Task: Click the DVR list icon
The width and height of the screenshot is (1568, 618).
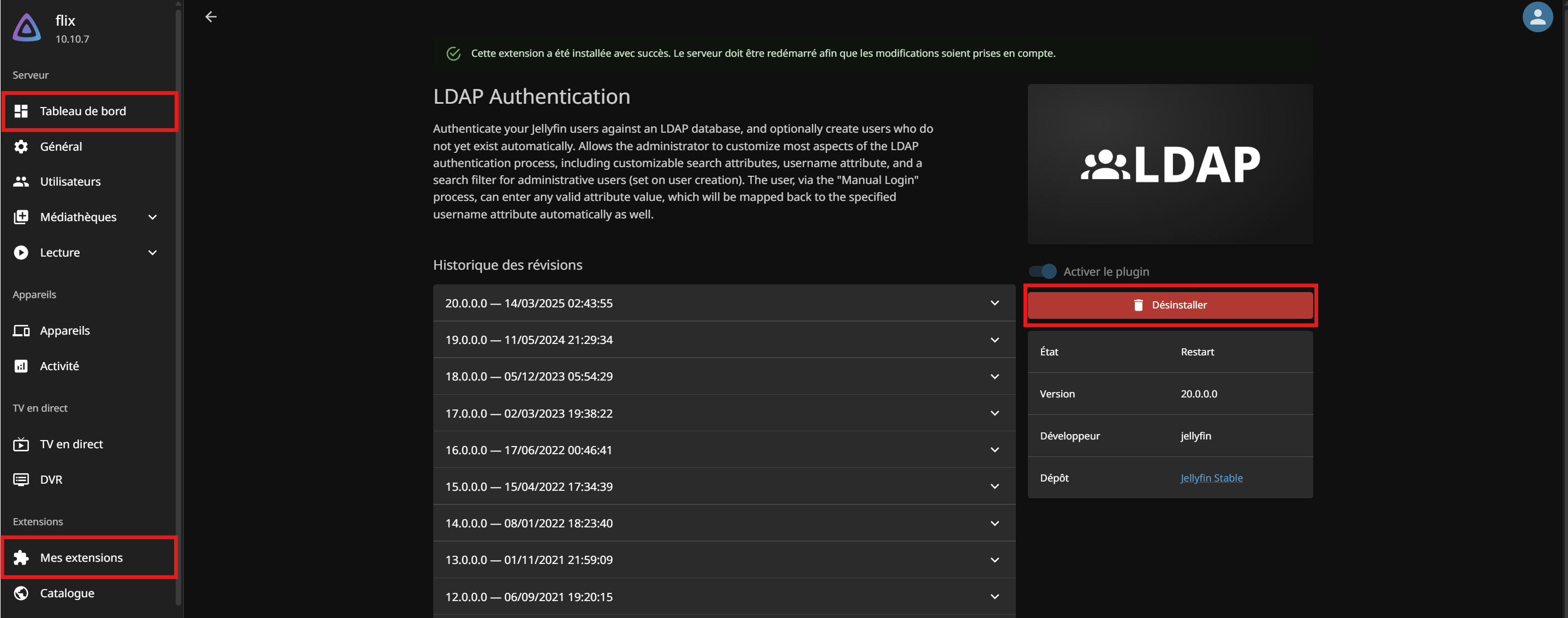Action: click(x=21, y=480)
